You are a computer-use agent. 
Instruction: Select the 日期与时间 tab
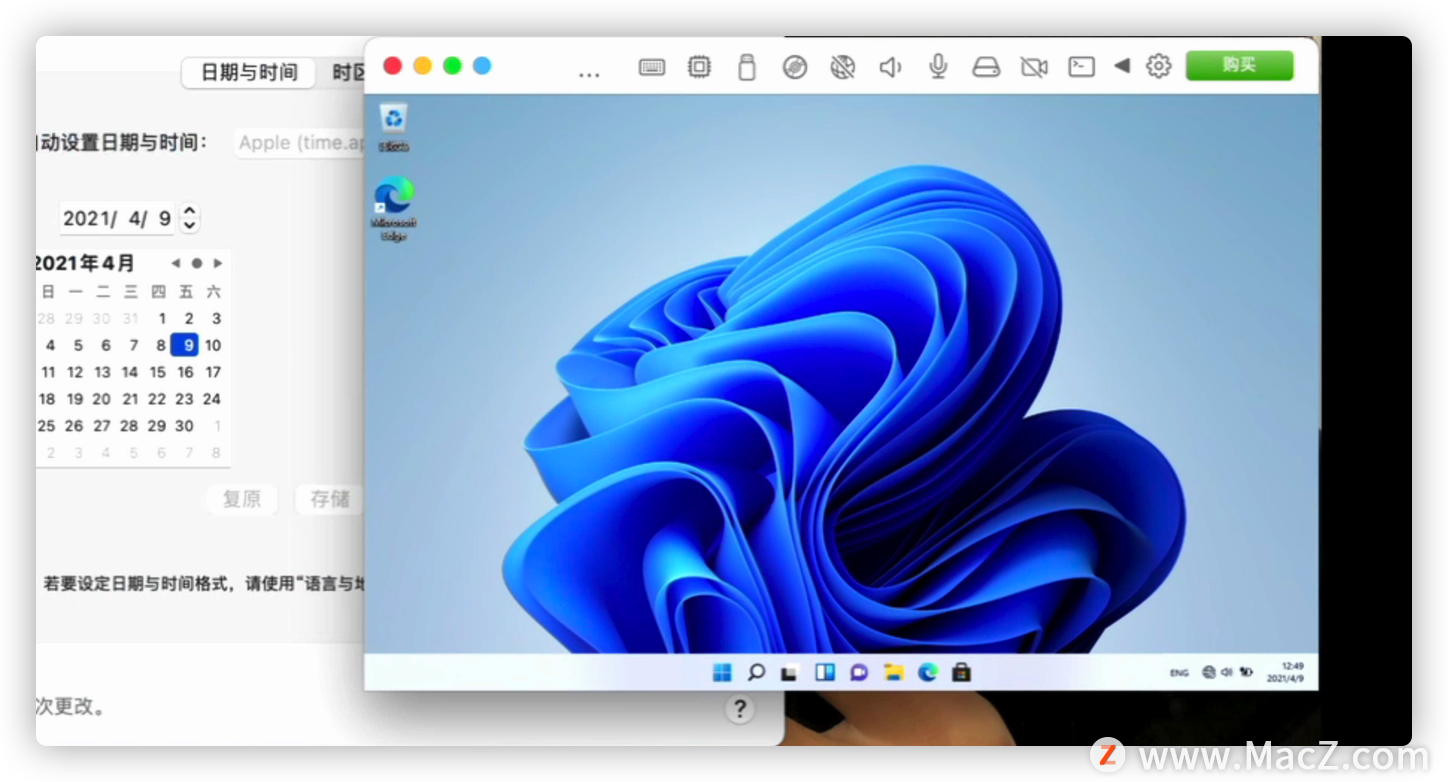pyautogui.click(x=249, y=72)
